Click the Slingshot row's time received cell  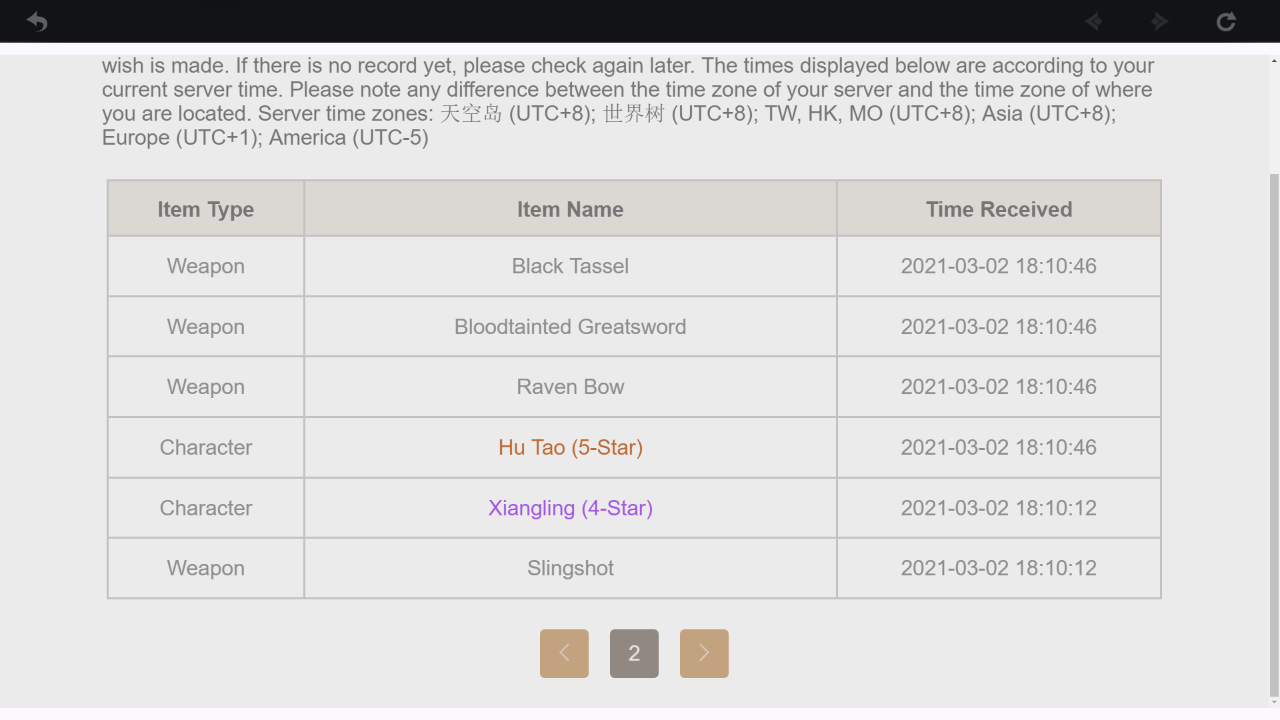coord(999,568)
